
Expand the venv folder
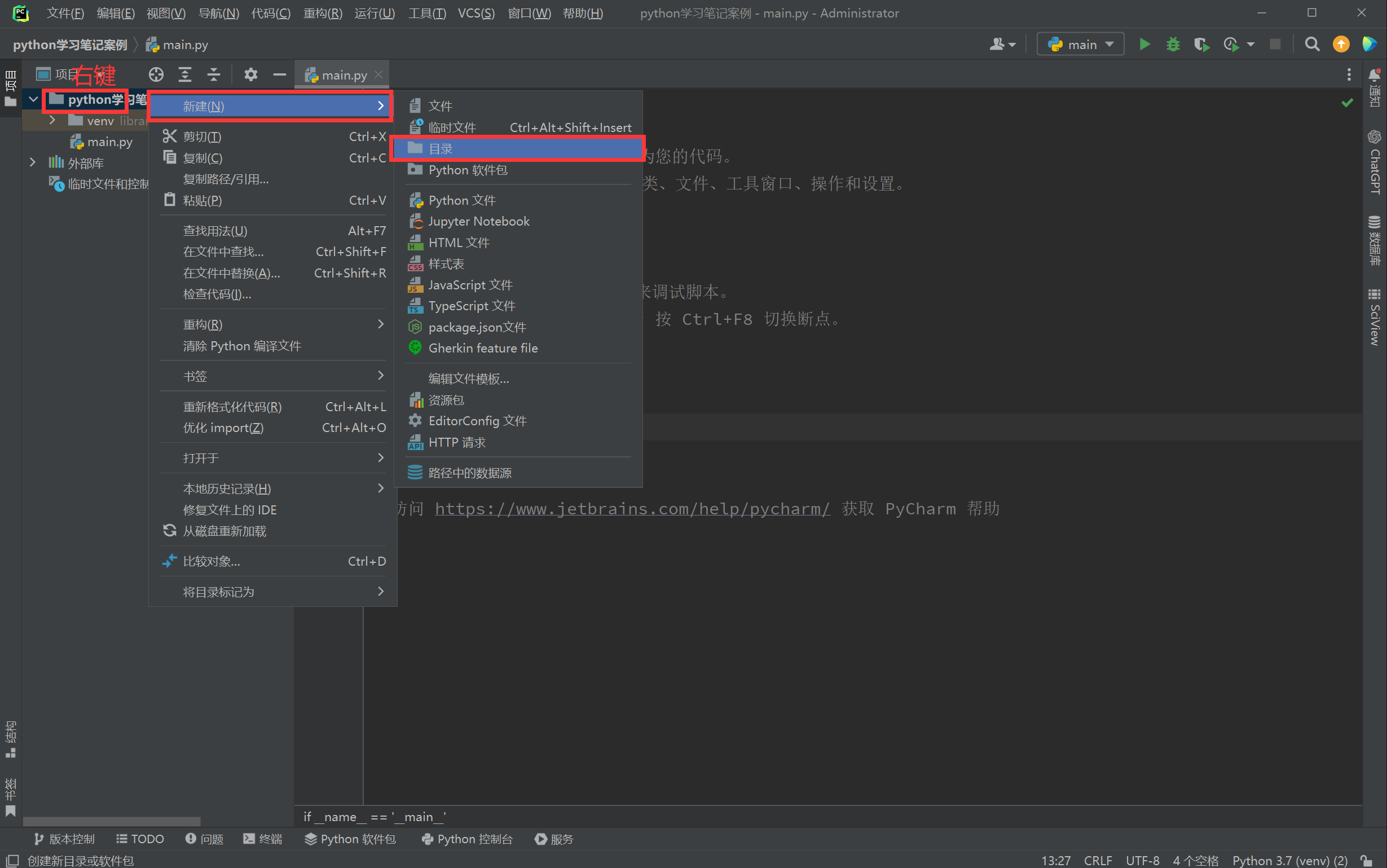(x=52, y=121)
